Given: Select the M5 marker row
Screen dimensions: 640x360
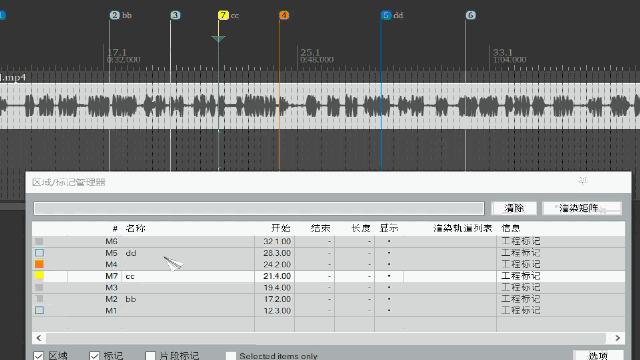Looking at the screenshot, I should (x=328, y=253).
